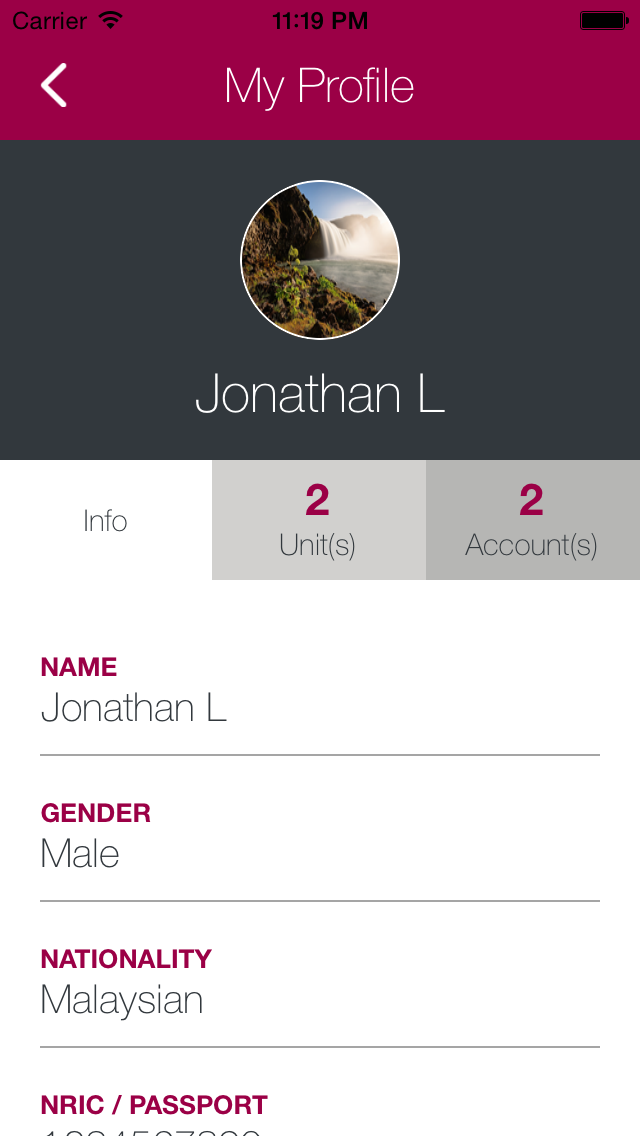Click the large Jonathan L heading
The width and height of the screenshot is (640, 1136).
click(320, 394)
